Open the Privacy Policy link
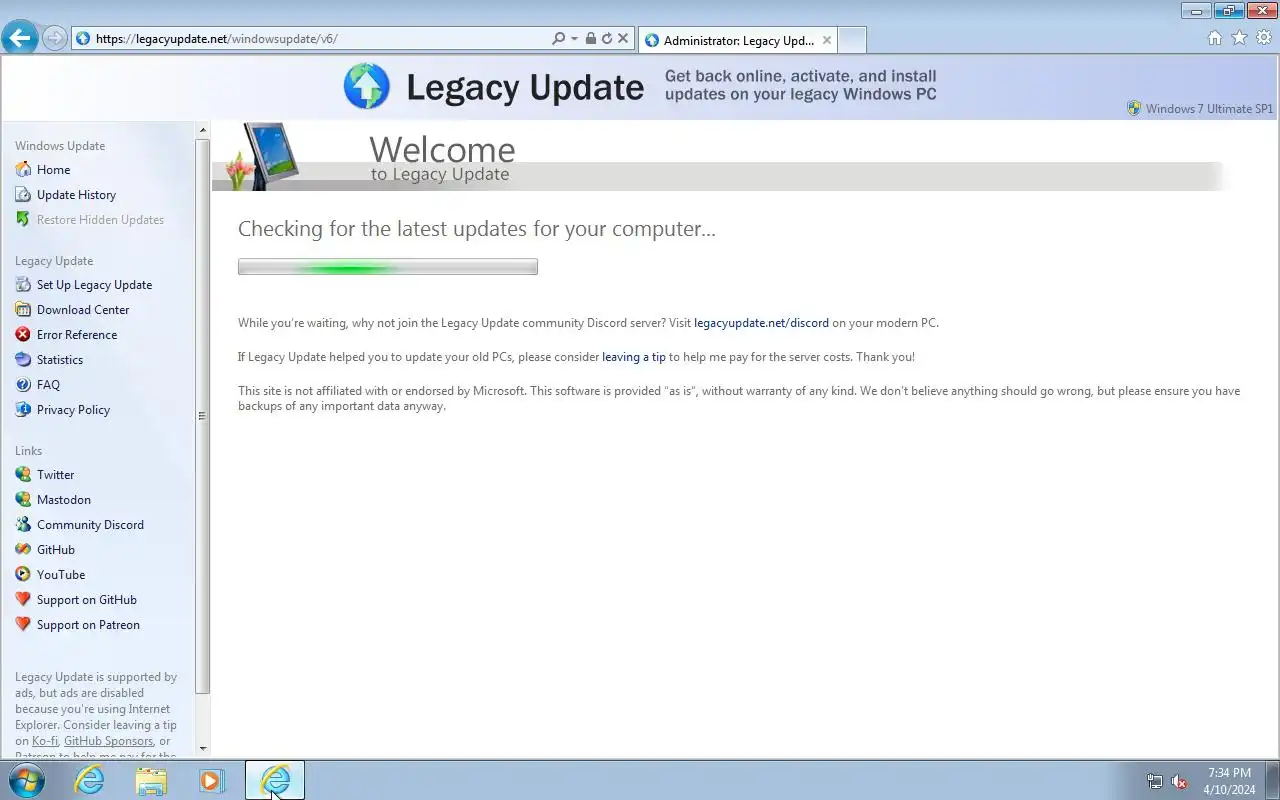1280x800 pixels. pos(73,410)
